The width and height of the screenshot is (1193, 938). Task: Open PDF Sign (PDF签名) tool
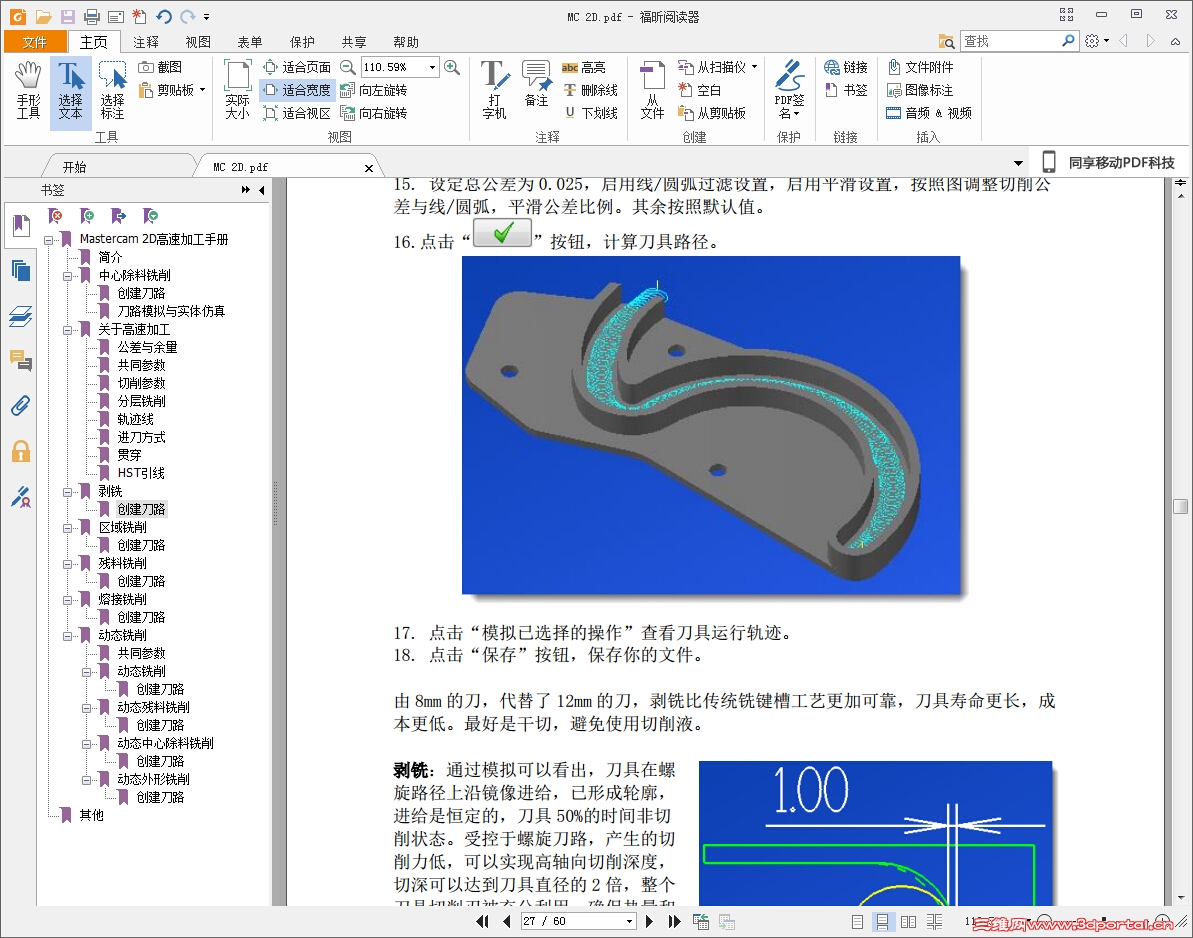coord(789,91)
